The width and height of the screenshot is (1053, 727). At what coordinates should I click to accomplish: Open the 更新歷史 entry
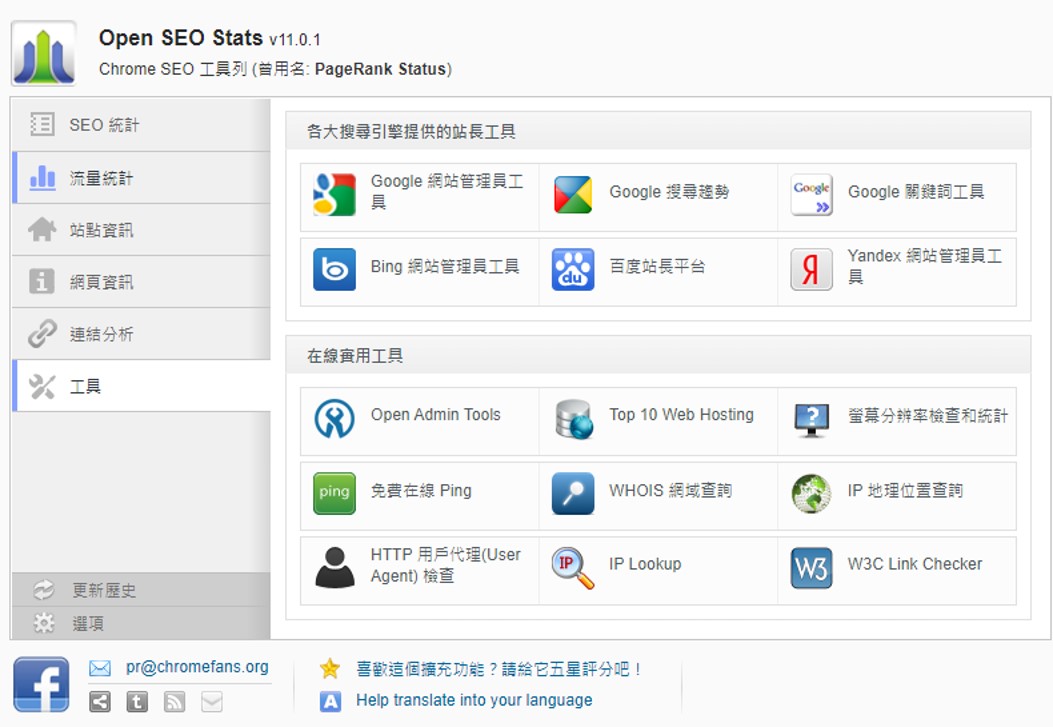141,590
